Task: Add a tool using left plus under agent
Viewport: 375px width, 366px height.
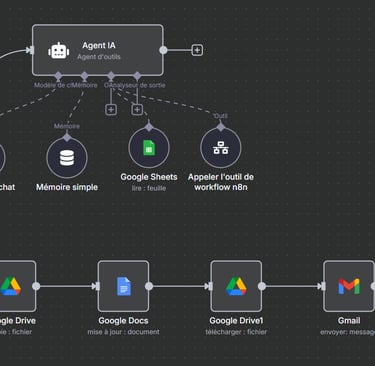Action: (111, 109)
